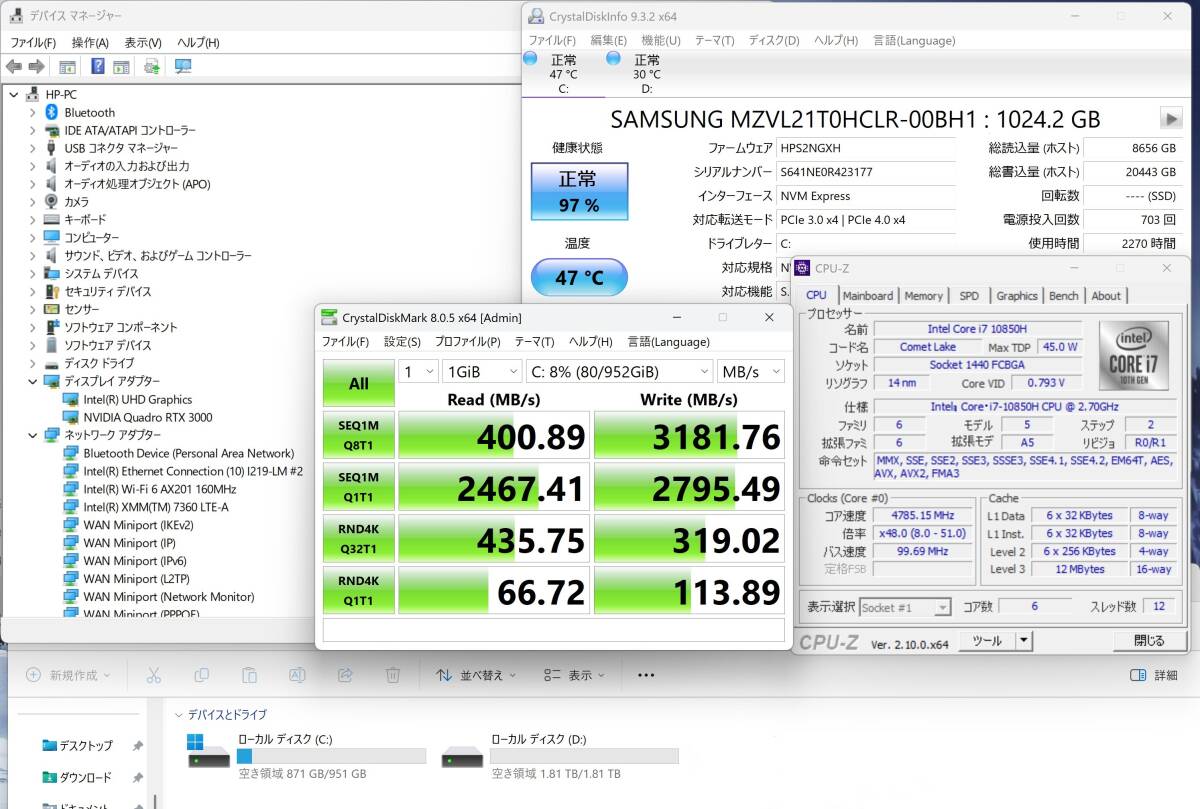
Task: Open プロファイル(P) menu in CrystalDiskMark
Action: [468, 341]
